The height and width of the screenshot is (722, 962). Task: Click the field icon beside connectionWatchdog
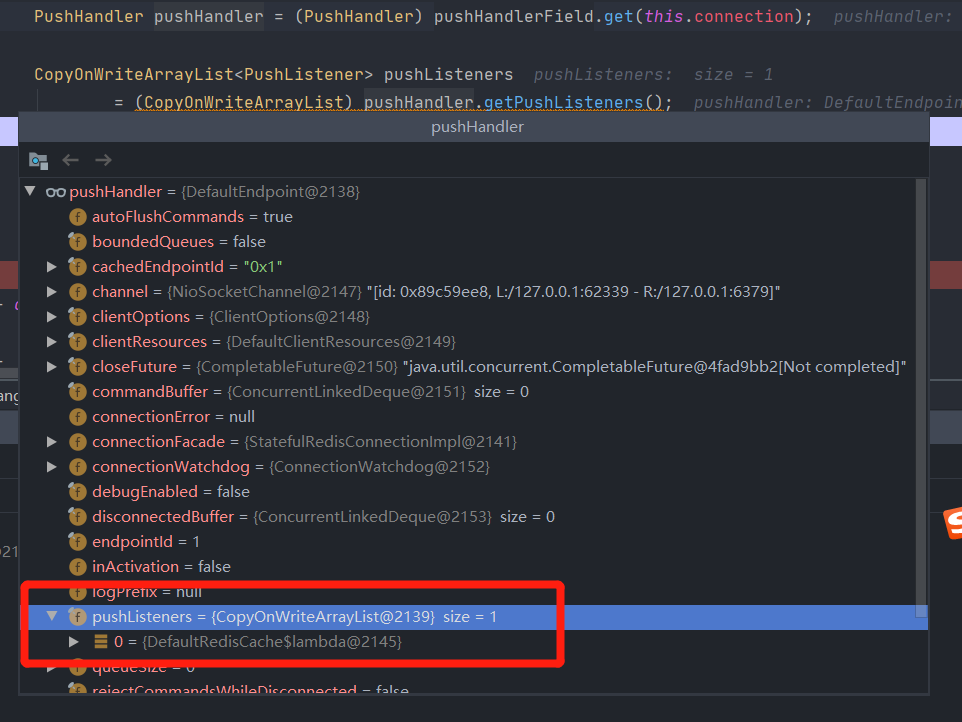[77, 466]
